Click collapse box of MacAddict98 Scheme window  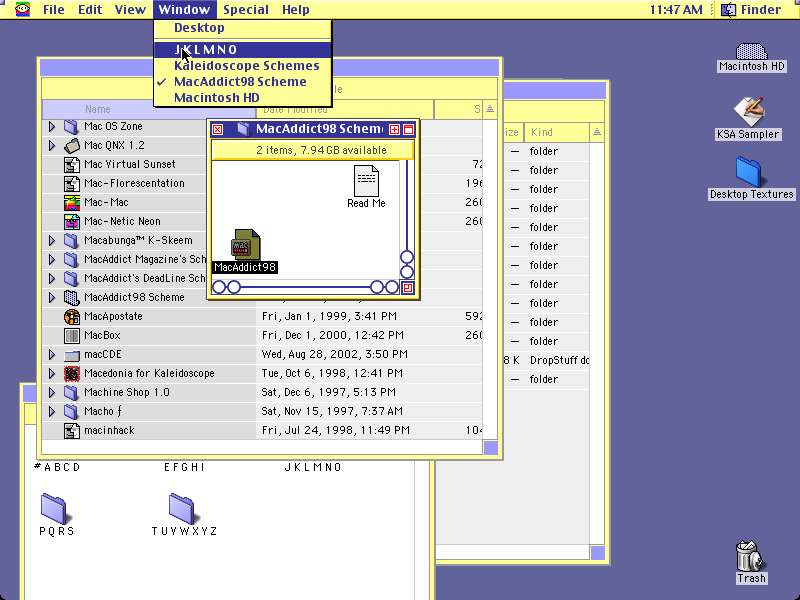coord(409,130)
